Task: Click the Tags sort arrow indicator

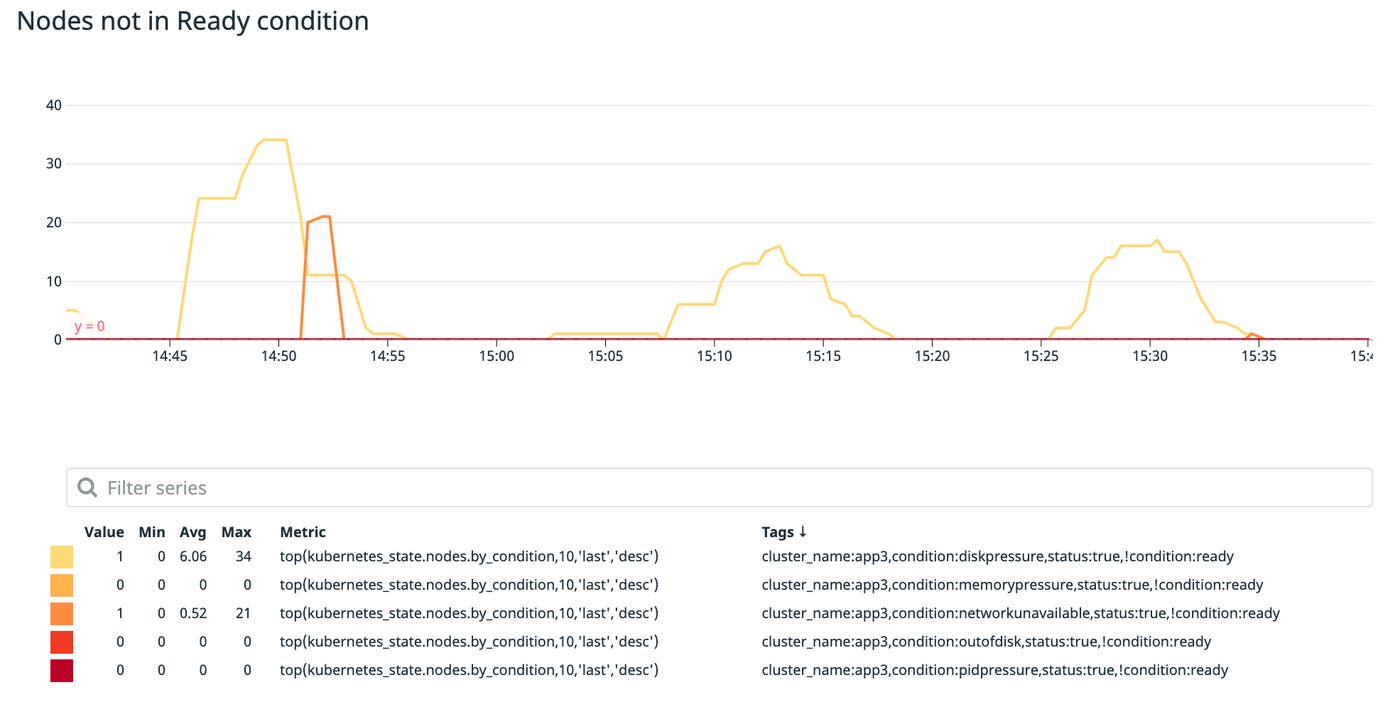Action: pyautogui.click(x=802, y=532)
